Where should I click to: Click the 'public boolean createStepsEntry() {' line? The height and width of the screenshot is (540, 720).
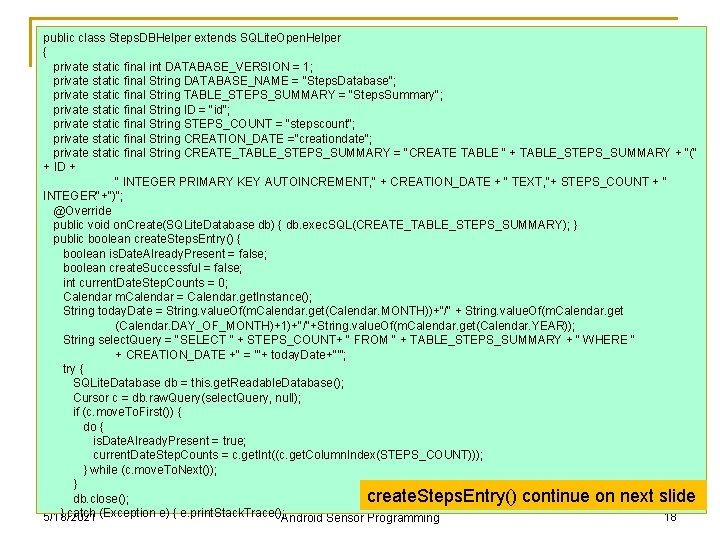point(147,239)
